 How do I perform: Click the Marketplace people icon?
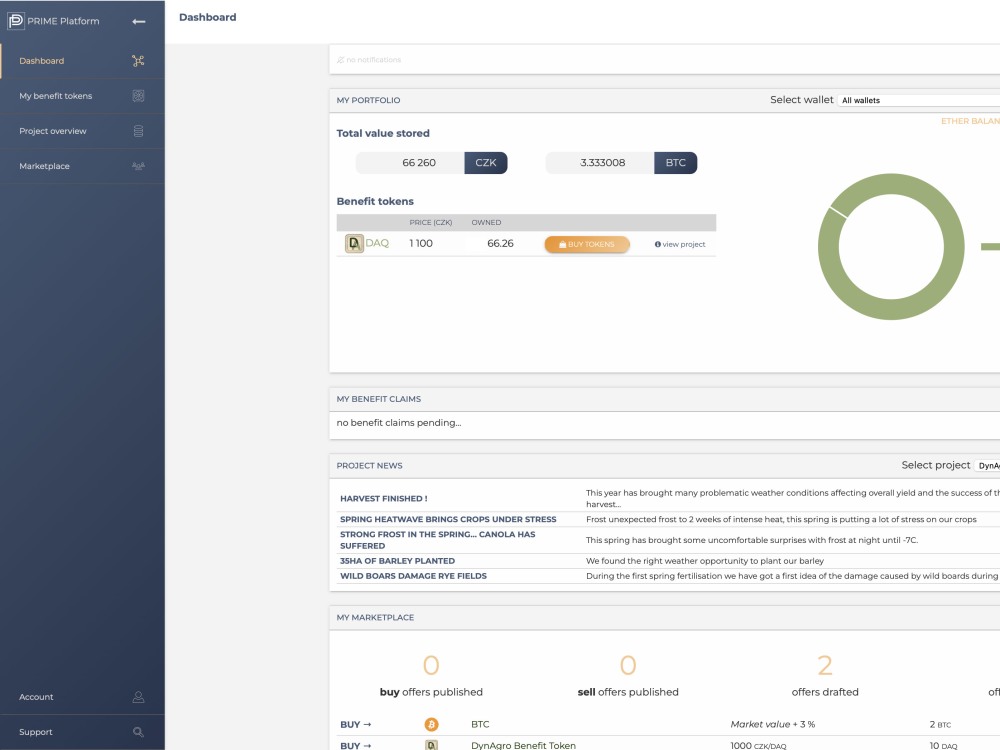click(138, 166)
